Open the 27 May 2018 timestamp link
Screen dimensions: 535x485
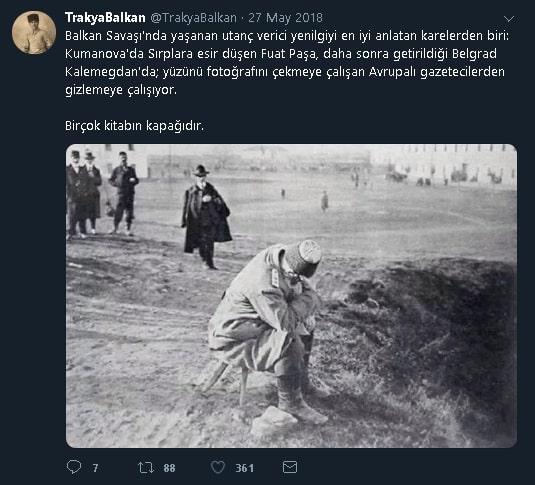point(285,18)
